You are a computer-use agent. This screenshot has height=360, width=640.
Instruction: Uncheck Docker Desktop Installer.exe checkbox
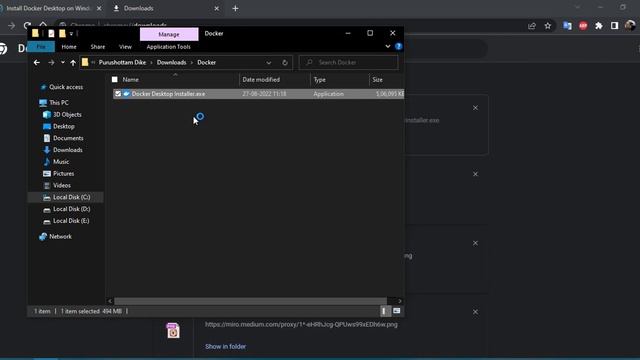point(118,94)
